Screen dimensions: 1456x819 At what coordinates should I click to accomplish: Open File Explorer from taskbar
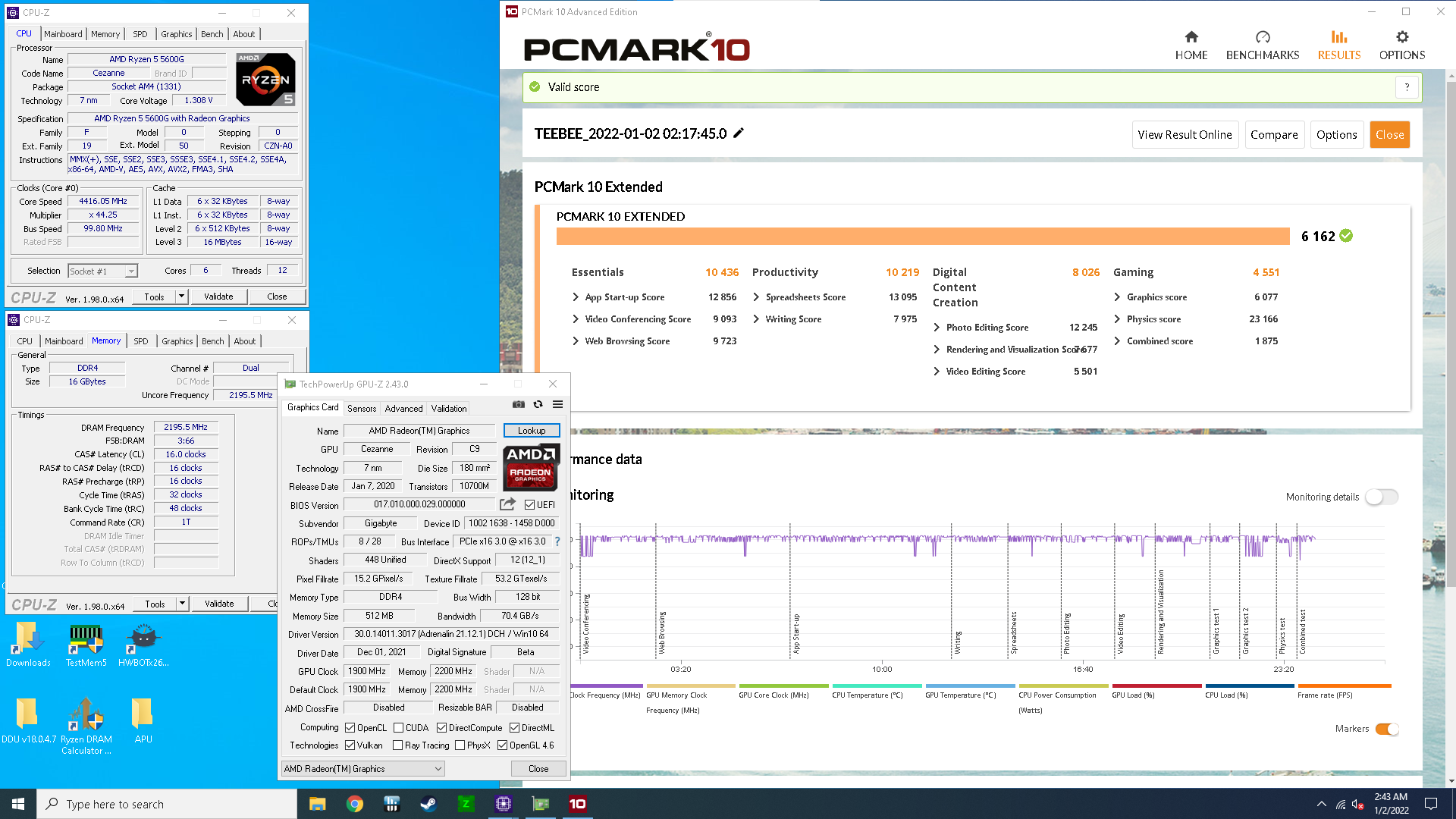pos(317,804)
